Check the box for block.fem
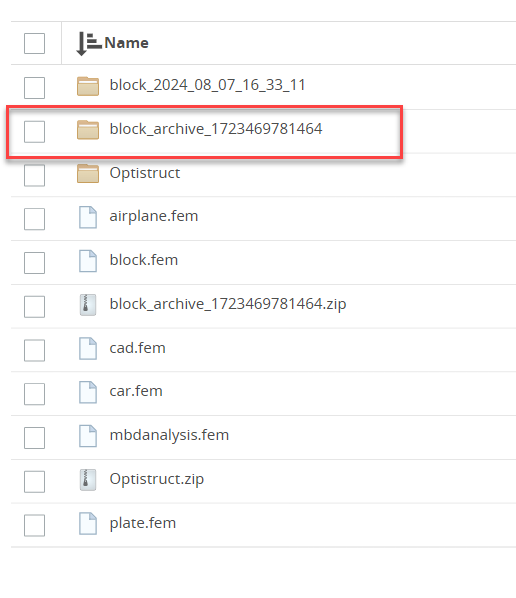 34,263
